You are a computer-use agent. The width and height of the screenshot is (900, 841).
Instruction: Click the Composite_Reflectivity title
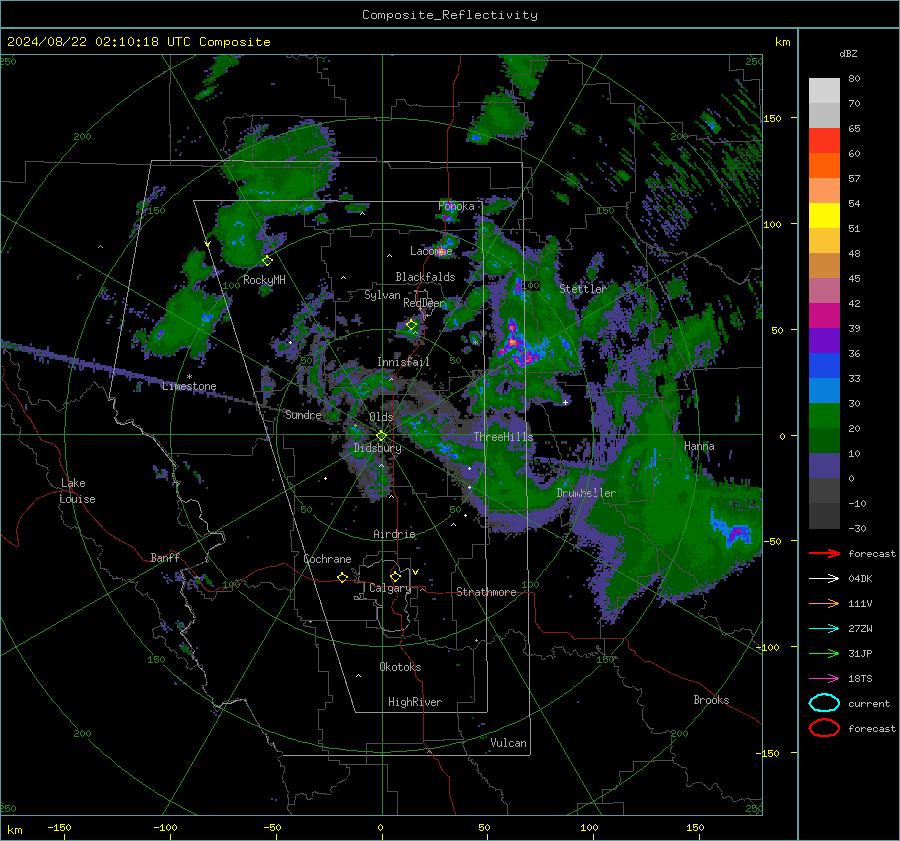450,15
